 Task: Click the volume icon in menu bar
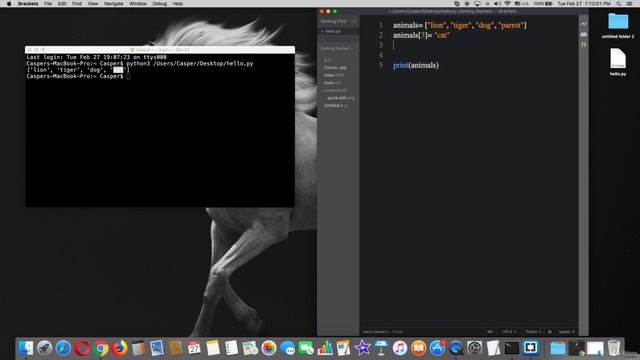click(497, 4)
